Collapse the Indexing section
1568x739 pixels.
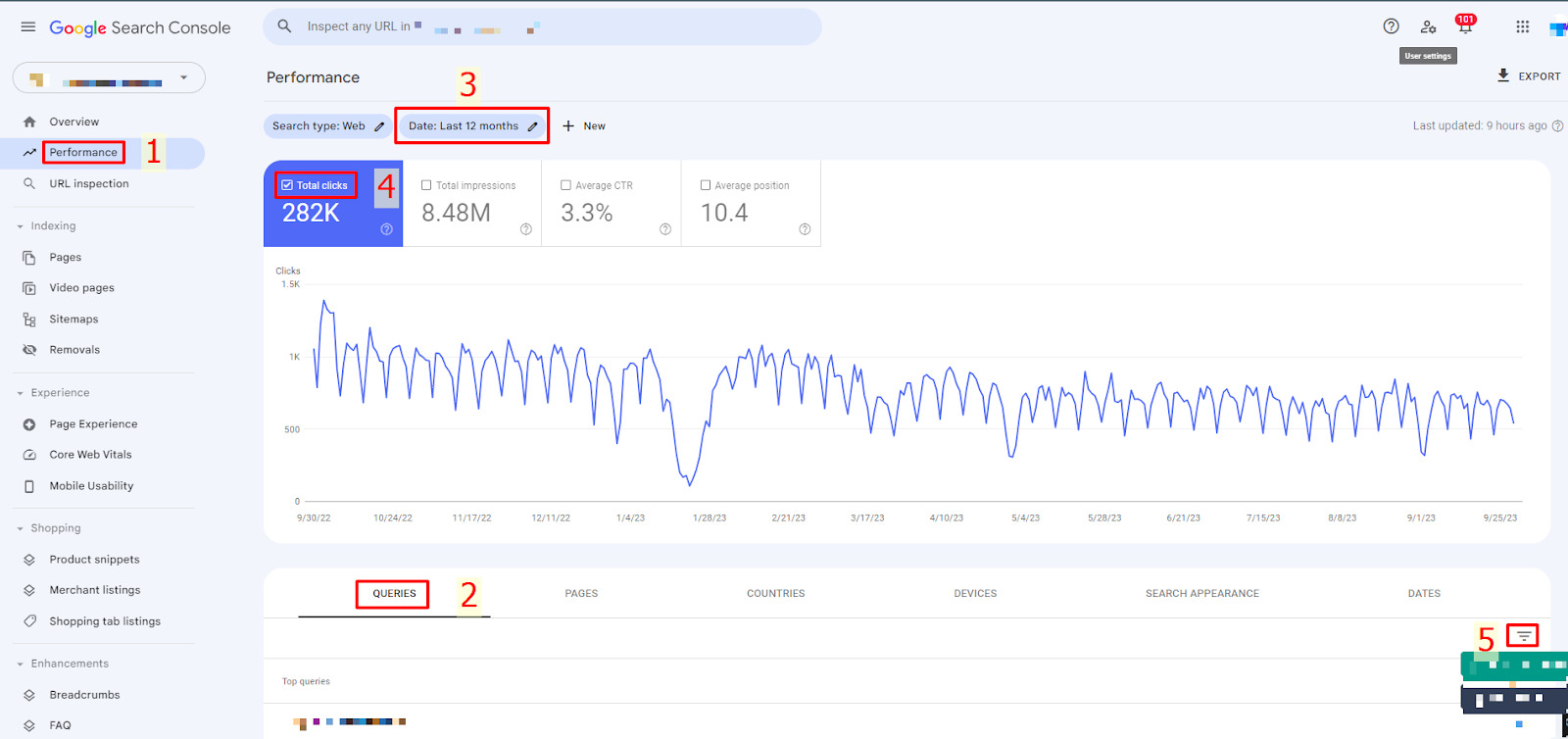(21, 226)
